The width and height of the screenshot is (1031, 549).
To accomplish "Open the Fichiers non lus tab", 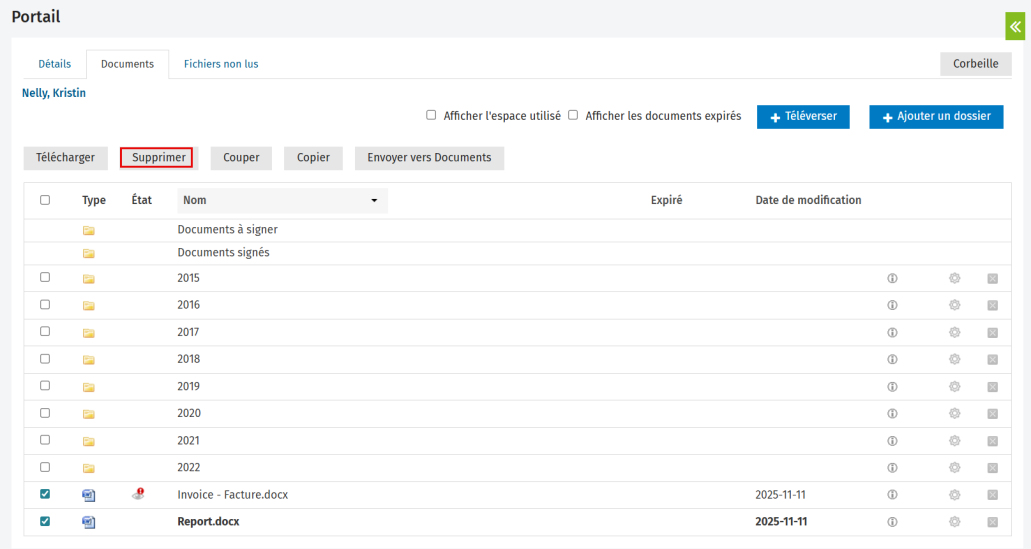I will [221, 64].
